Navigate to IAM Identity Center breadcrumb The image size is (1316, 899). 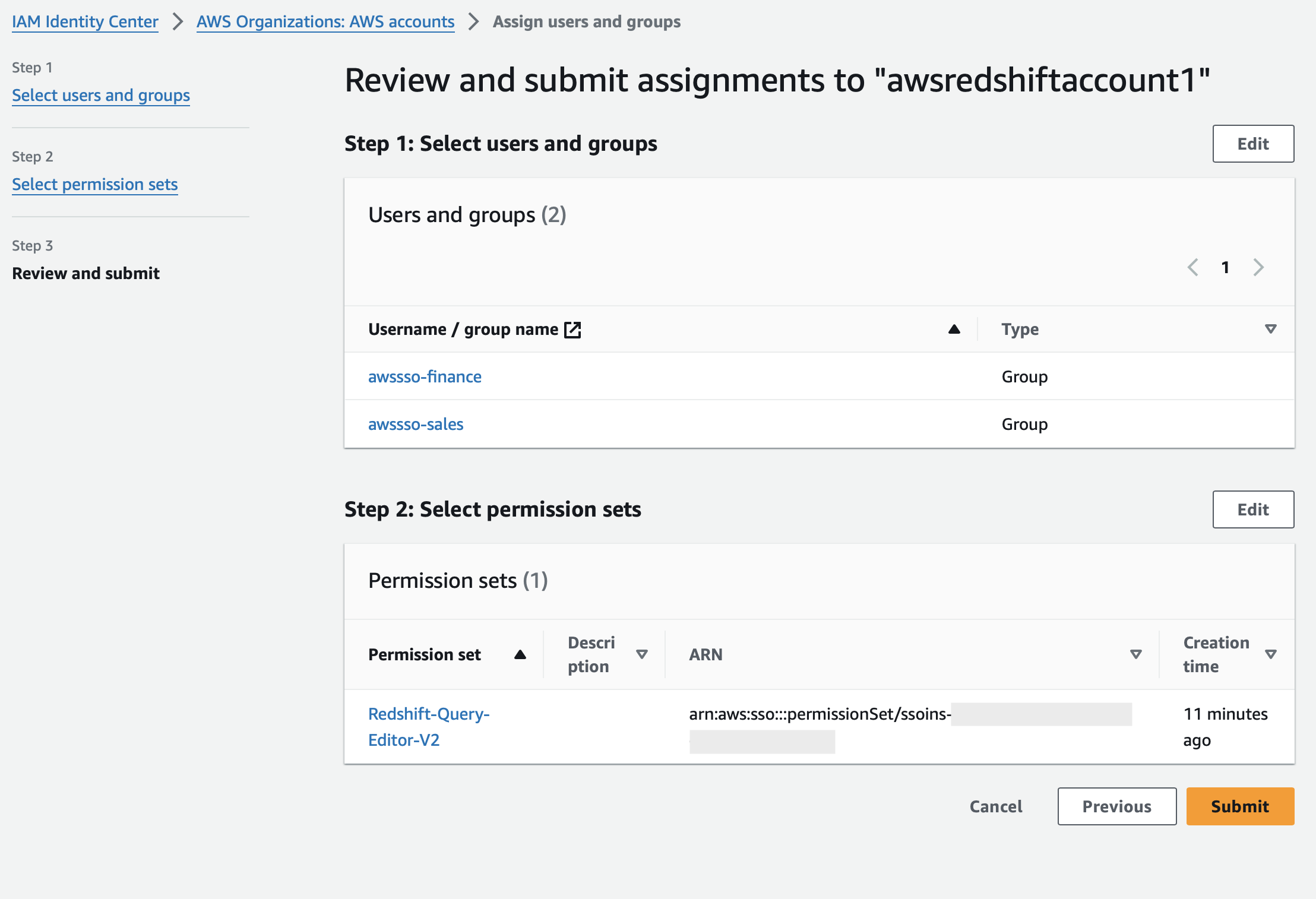85,21
